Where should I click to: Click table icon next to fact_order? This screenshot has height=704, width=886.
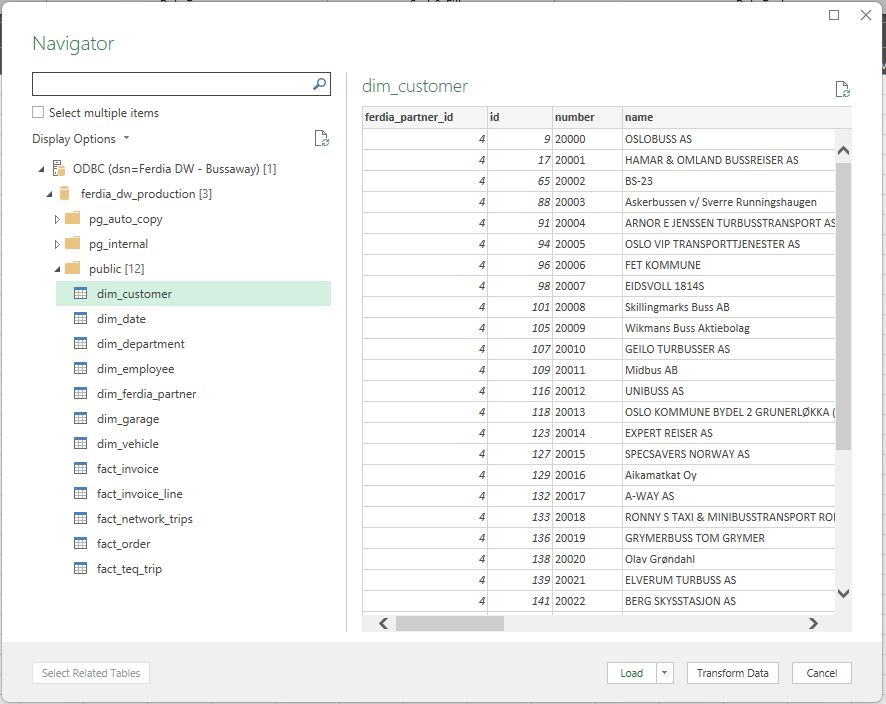click(x=81, y=543)
